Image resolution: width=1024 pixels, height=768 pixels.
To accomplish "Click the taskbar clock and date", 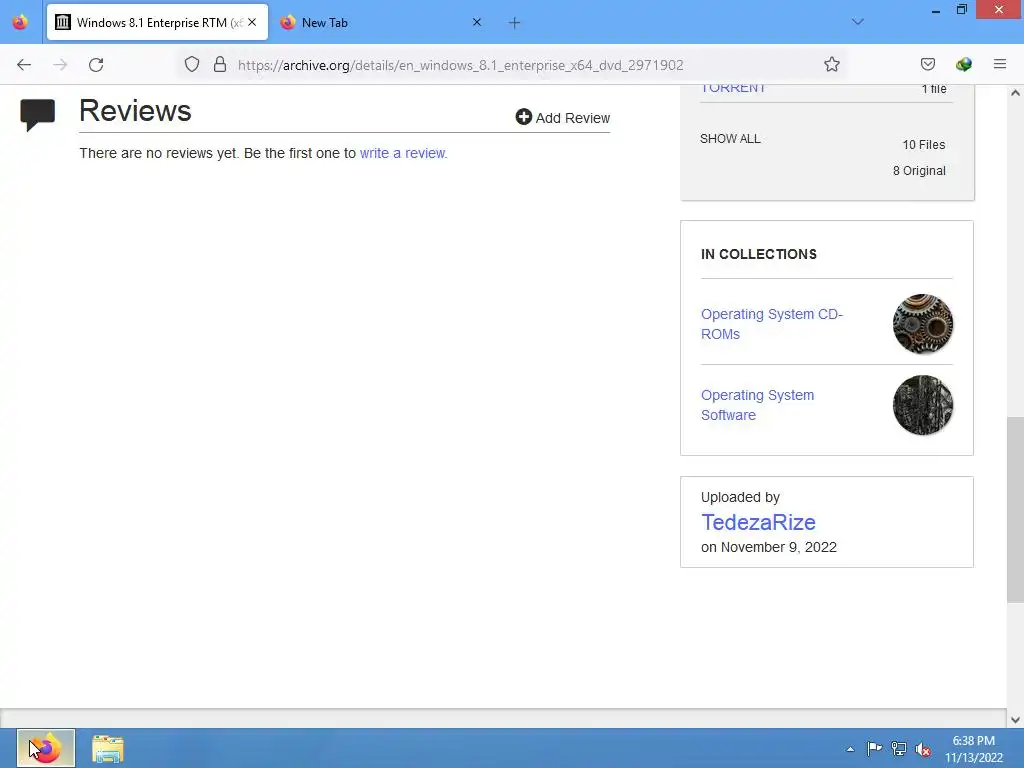I will pyautogui.click(x=973, y=749).
